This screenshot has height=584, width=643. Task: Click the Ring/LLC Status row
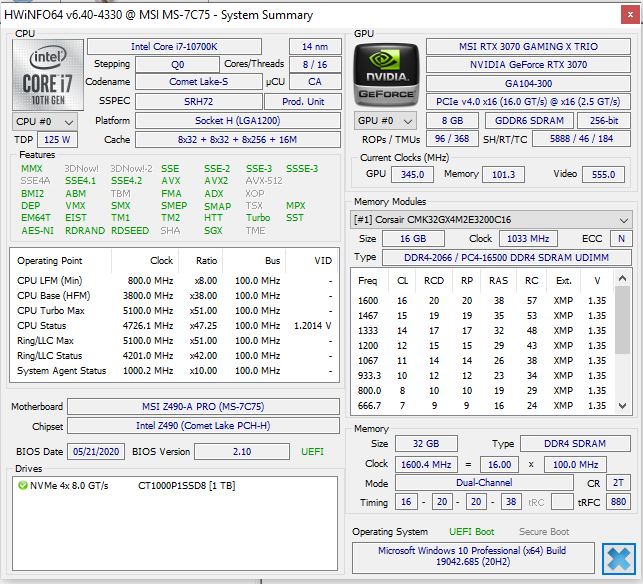[x=175, y=356]
